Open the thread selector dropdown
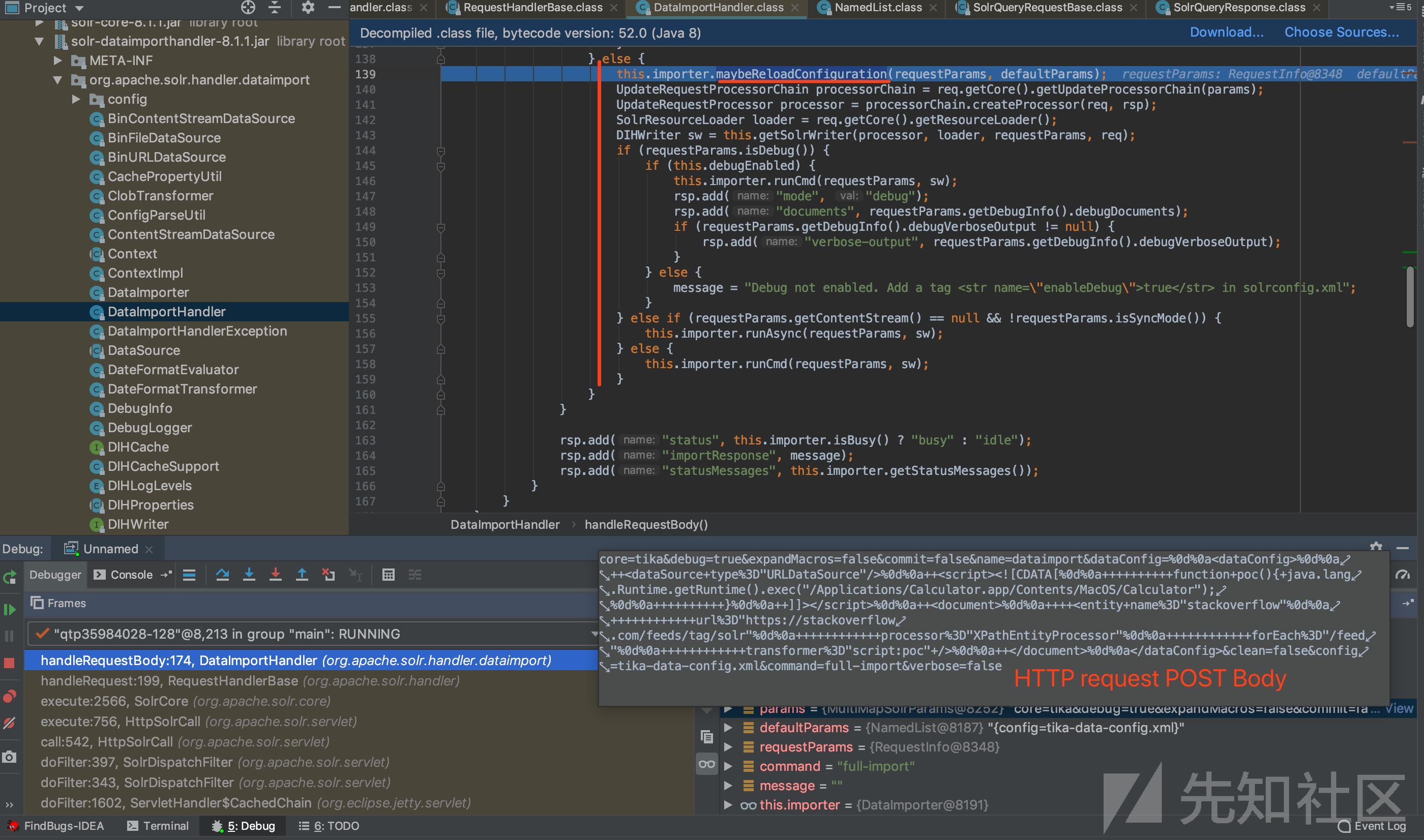 595,634
